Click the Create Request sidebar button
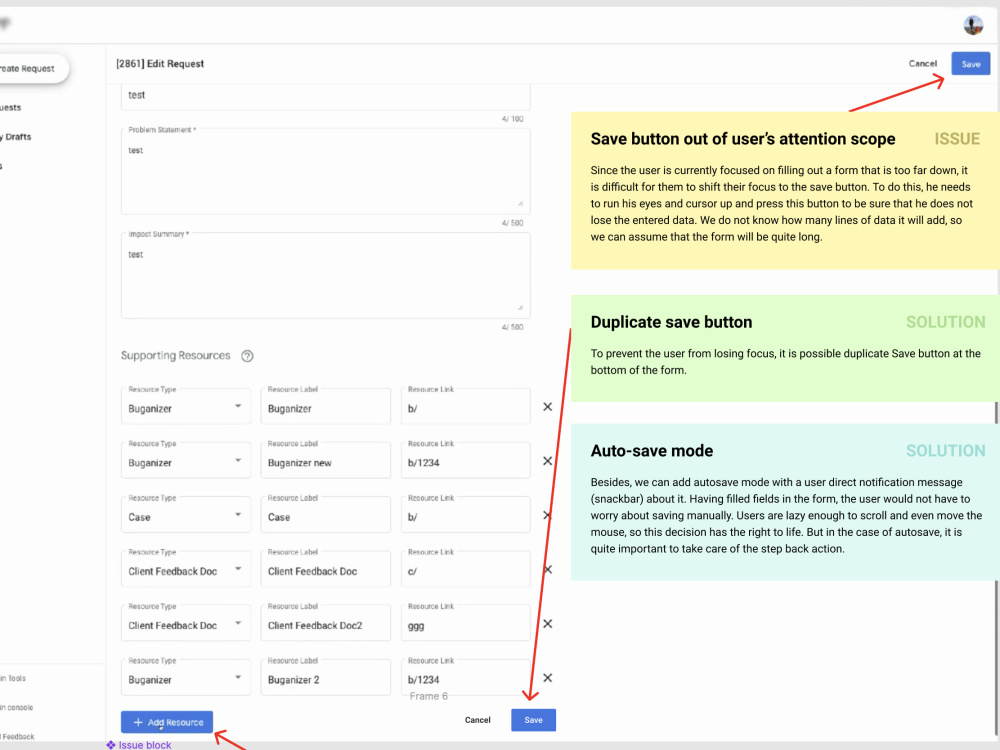1000x750 pixels. point(34,69)
